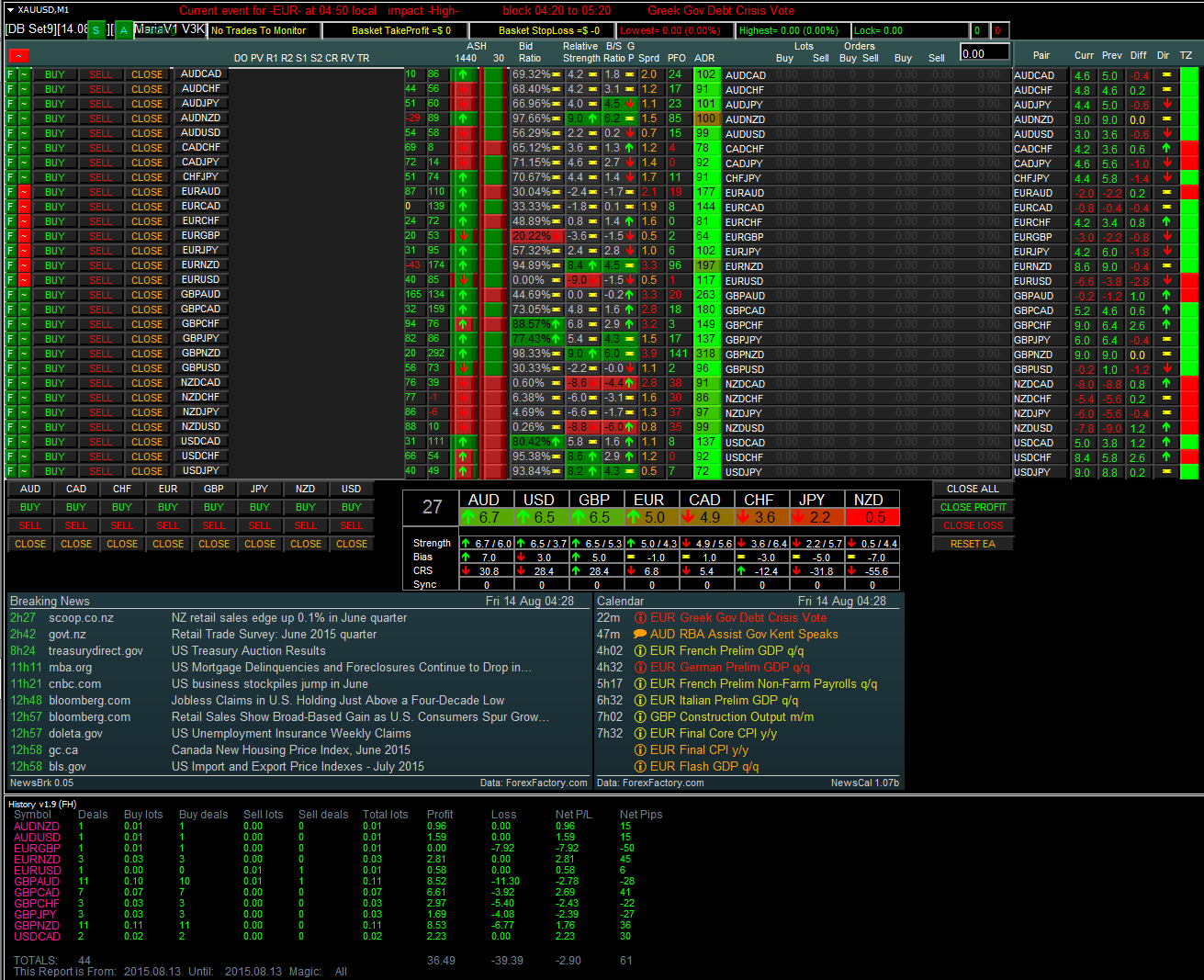Open 'Jobless Claims in U.S.' bloomberg headline

[337, 701]
